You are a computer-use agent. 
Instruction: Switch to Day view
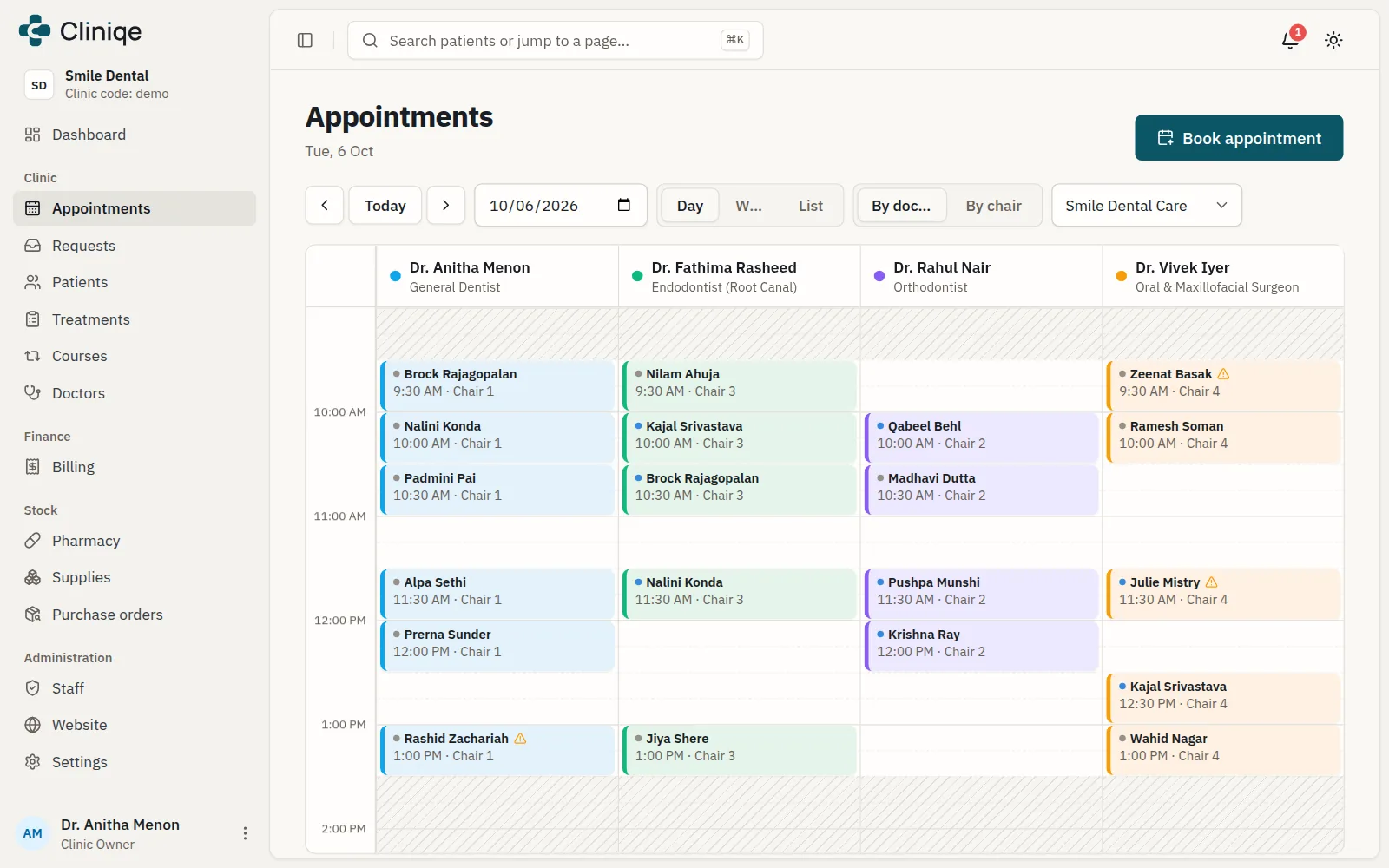(x=690, y=206)
